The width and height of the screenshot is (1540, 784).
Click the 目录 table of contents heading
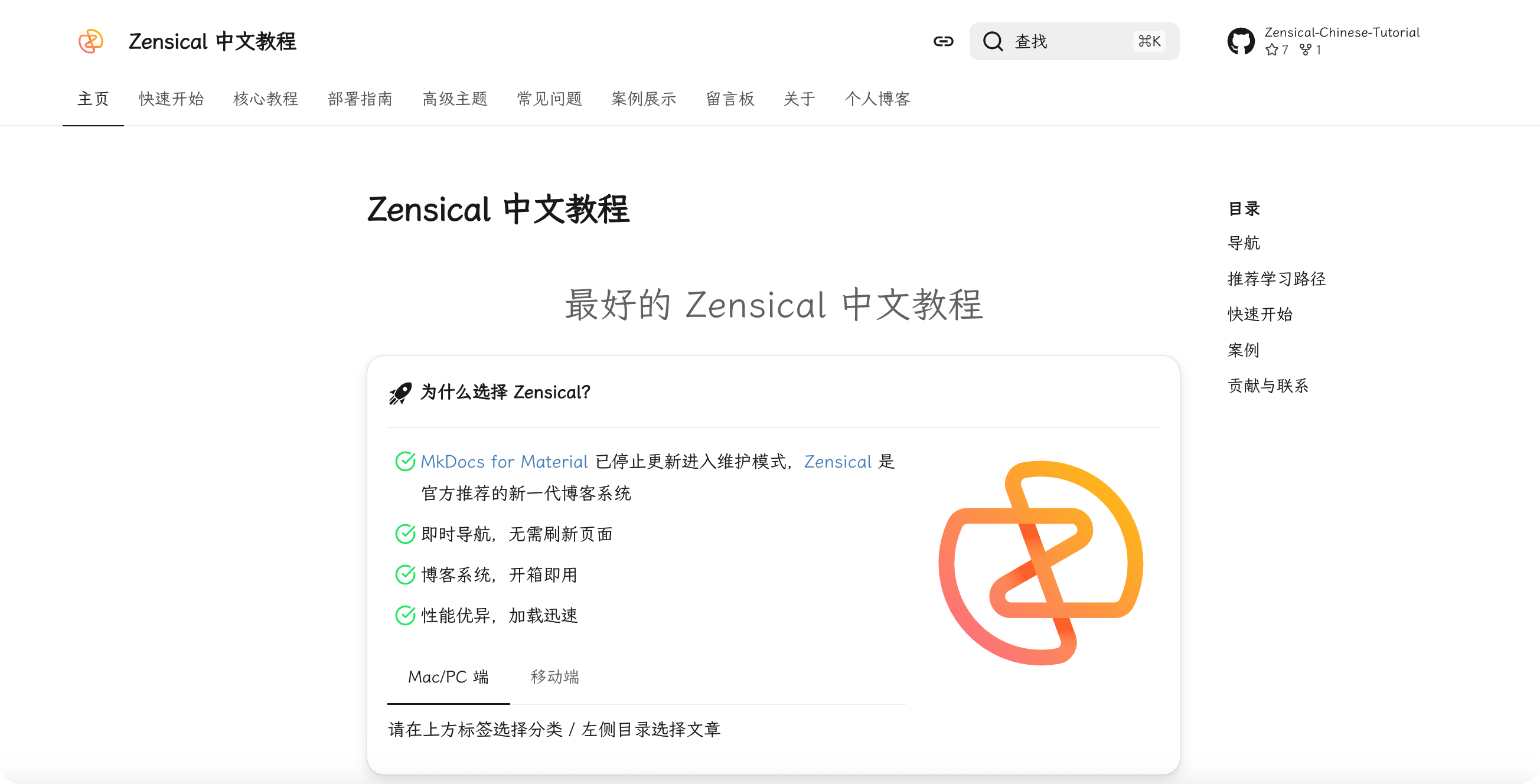click(x=1244, y=208)
